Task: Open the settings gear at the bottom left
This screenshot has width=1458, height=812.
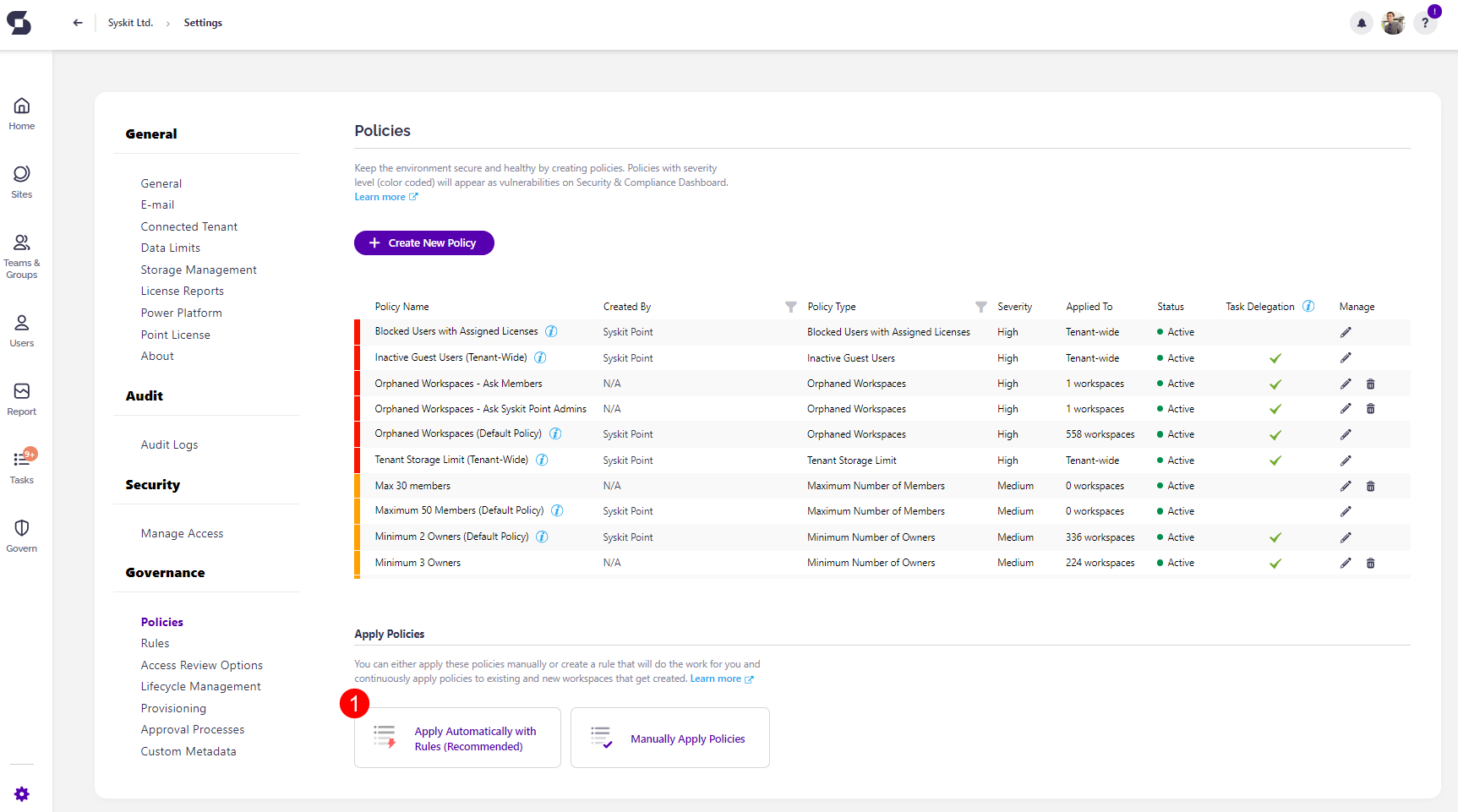Action: pyautogui.click(x=22, y=794)
